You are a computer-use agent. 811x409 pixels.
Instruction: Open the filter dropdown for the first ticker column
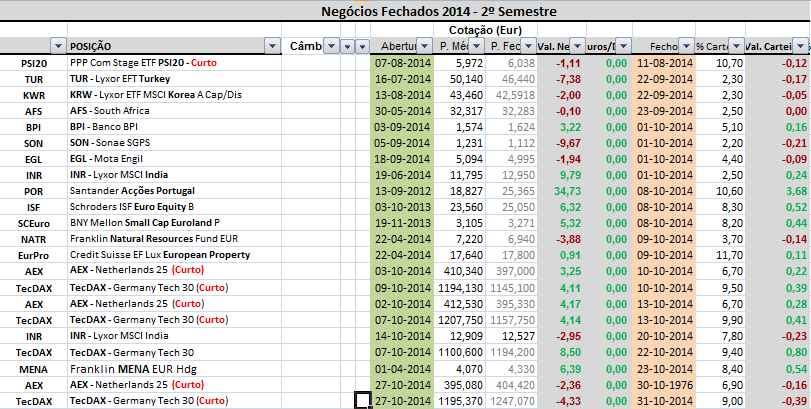tap(59, 47)
